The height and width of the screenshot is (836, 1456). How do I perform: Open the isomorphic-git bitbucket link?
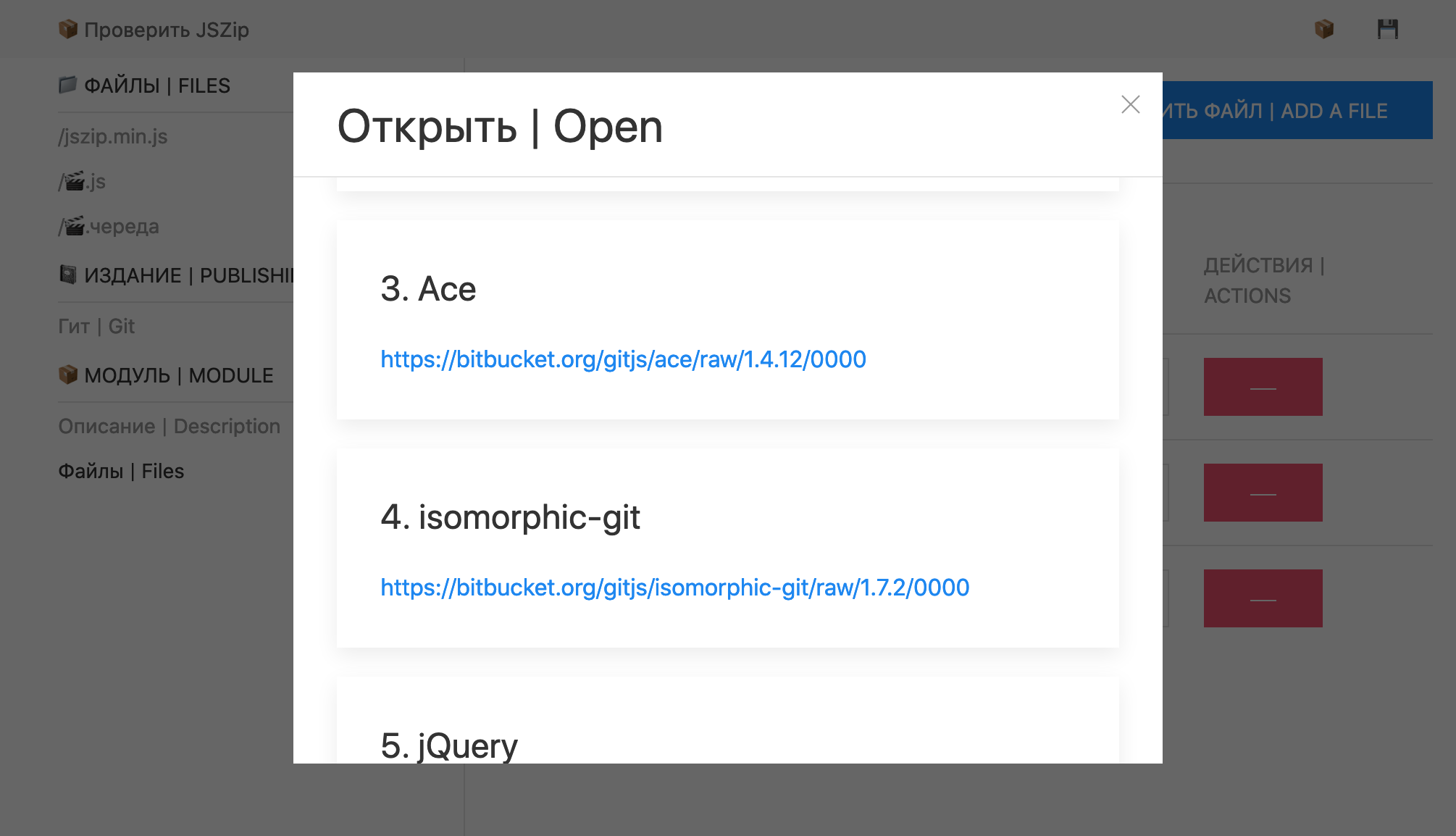point(674,588)
